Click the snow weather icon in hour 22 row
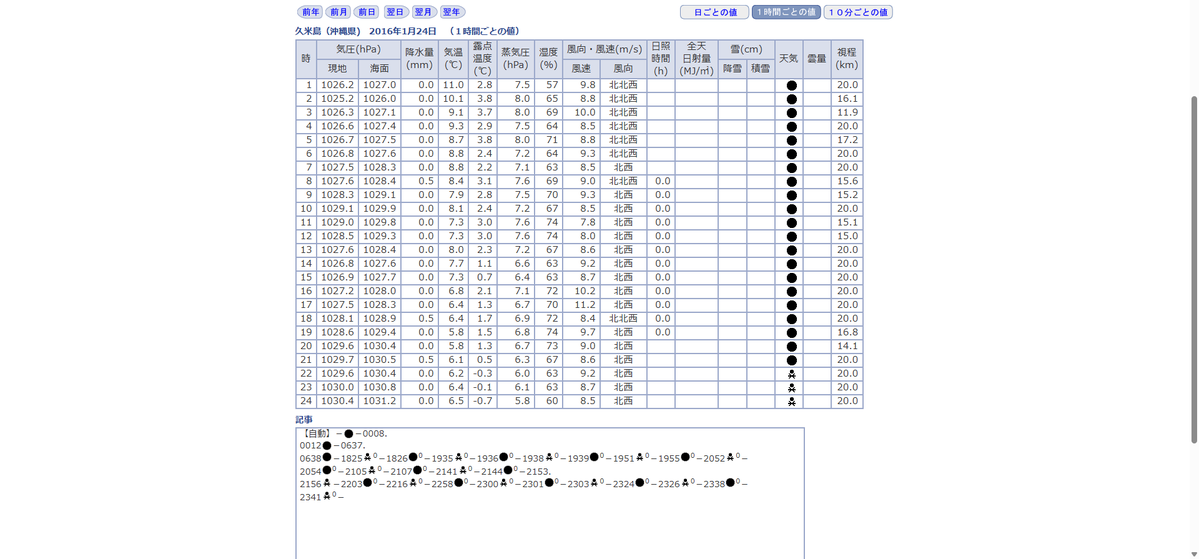This screenshot has width=1199, height=559. pyautogui.click(x=791, y=375)
